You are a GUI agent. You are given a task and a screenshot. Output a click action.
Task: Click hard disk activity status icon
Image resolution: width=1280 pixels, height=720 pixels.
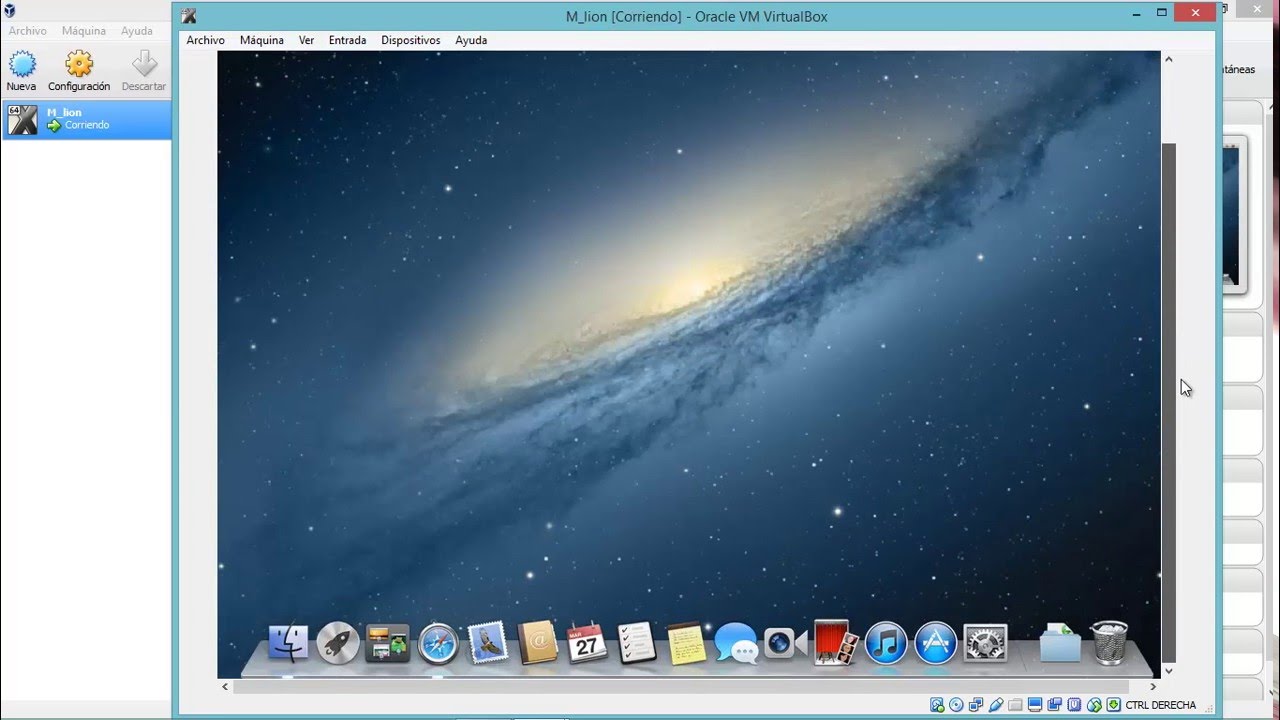point(937,704)
